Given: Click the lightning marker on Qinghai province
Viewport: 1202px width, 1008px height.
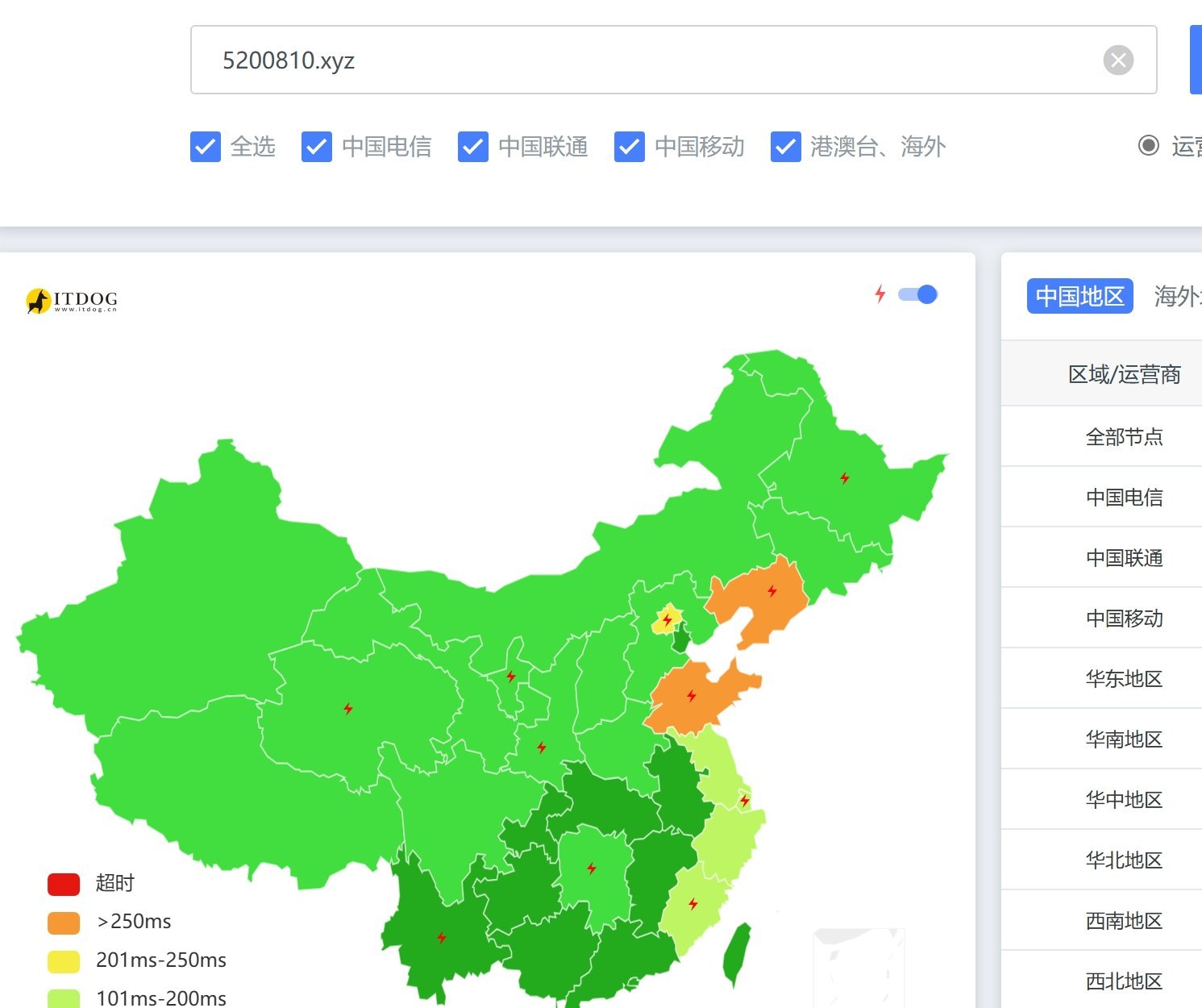Looking at the screenshot, I should pos(348,709).
